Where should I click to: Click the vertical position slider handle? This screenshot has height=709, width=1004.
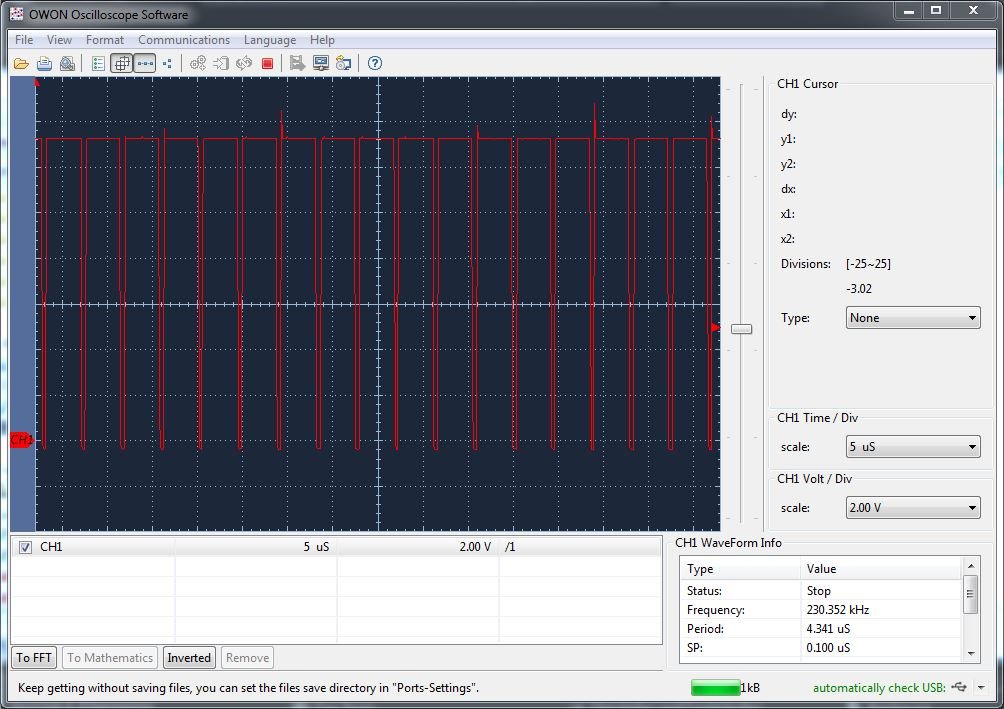[741, 329]
